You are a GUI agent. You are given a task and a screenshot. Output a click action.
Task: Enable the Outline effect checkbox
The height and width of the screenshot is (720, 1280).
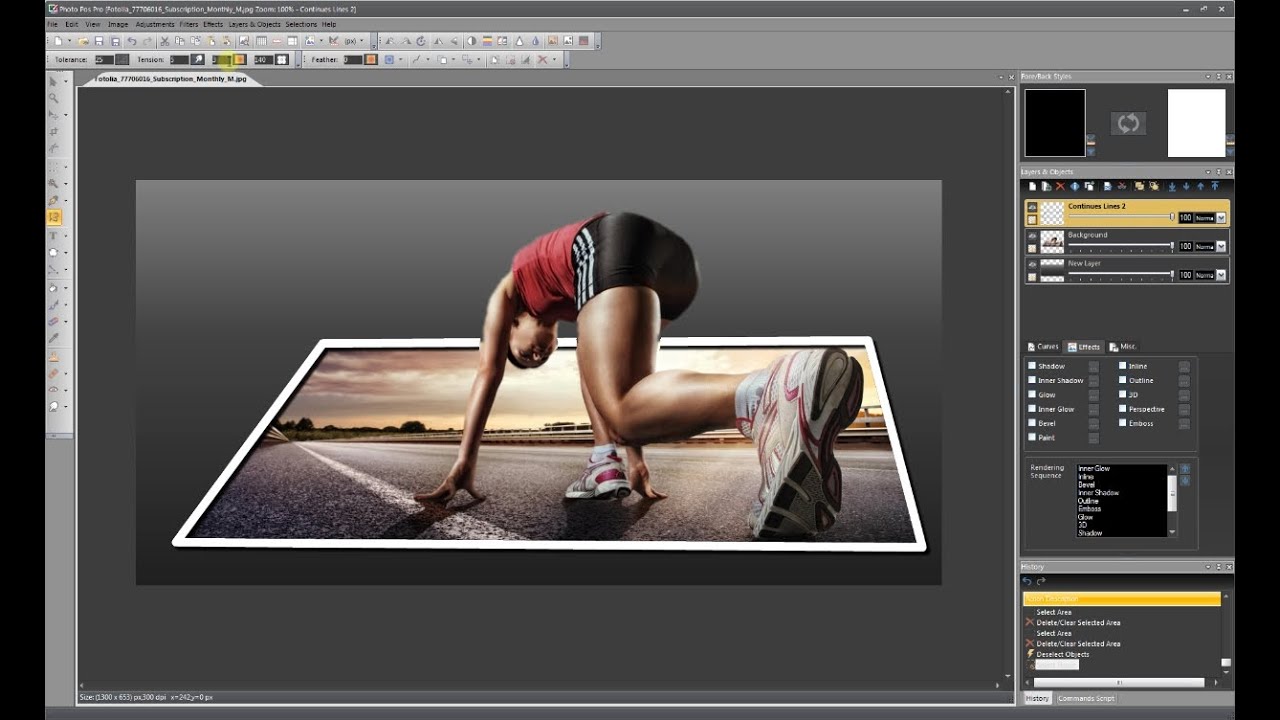tap(1123, 380)
